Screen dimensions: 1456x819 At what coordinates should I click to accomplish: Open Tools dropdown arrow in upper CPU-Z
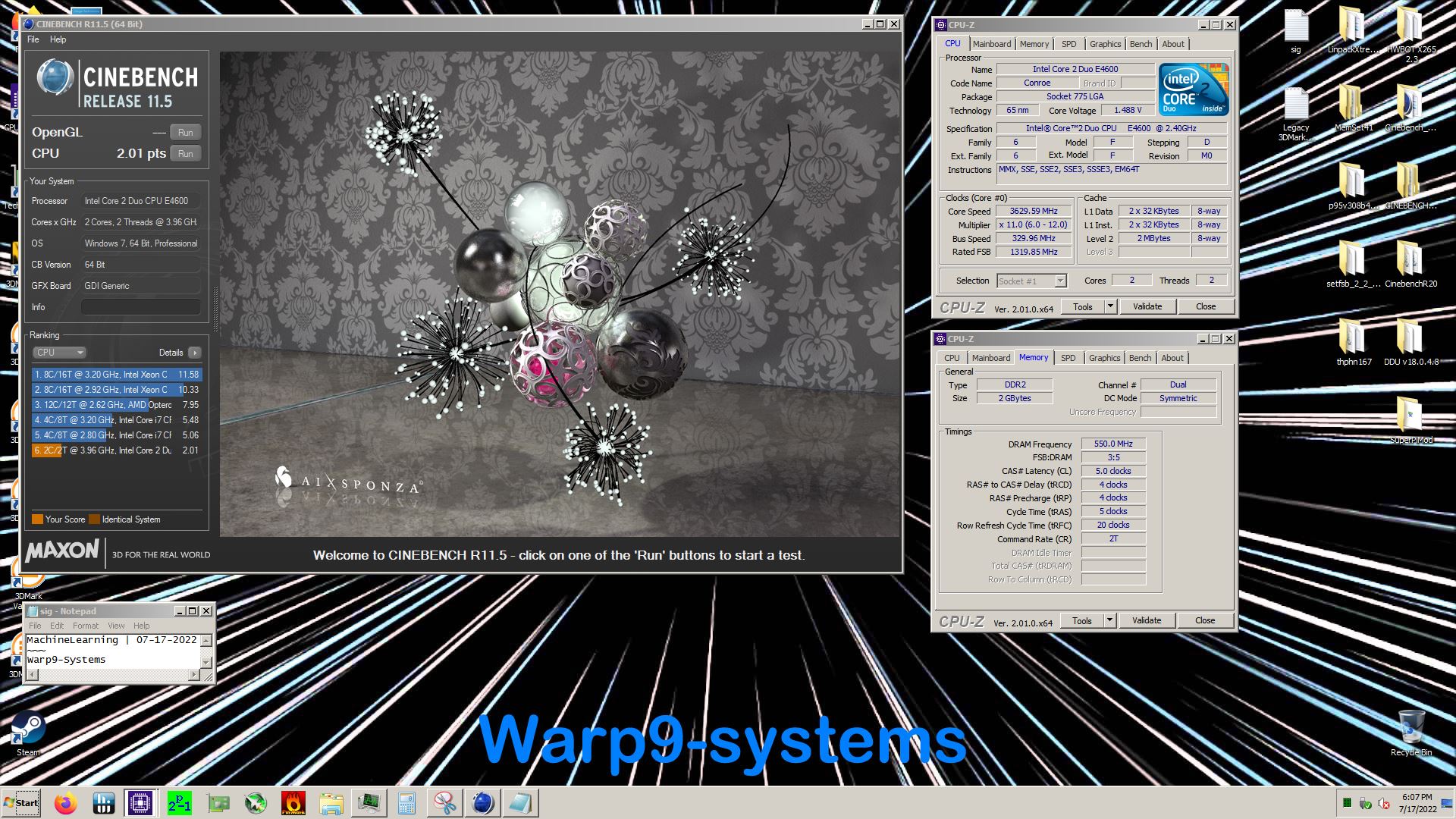1110,306
